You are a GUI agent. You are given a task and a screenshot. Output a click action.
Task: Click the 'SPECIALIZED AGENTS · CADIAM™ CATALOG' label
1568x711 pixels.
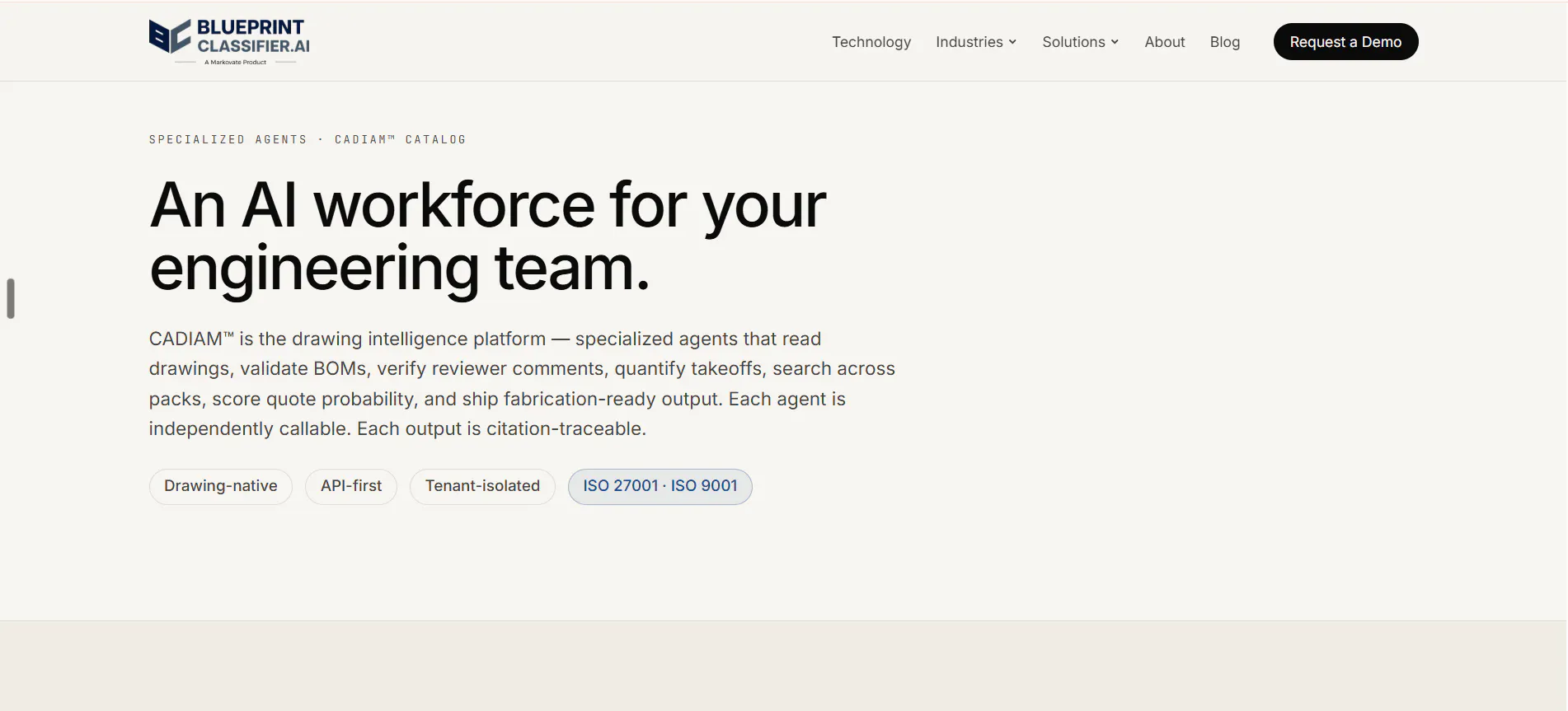pos(307,140)
